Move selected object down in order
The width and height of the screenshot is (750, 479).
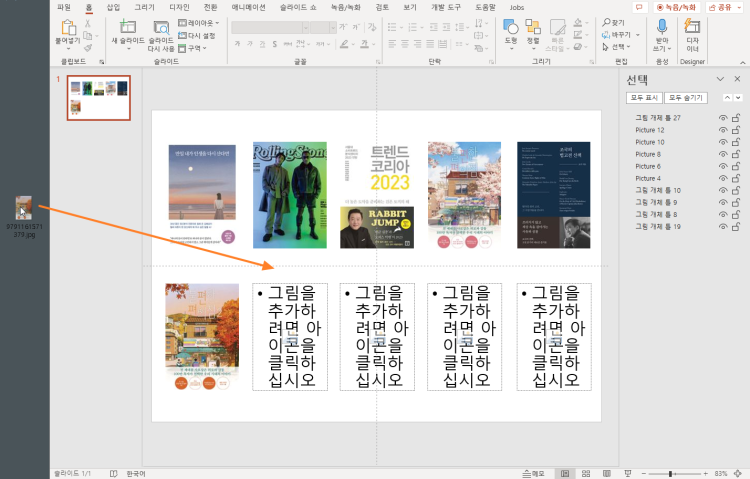738,98
